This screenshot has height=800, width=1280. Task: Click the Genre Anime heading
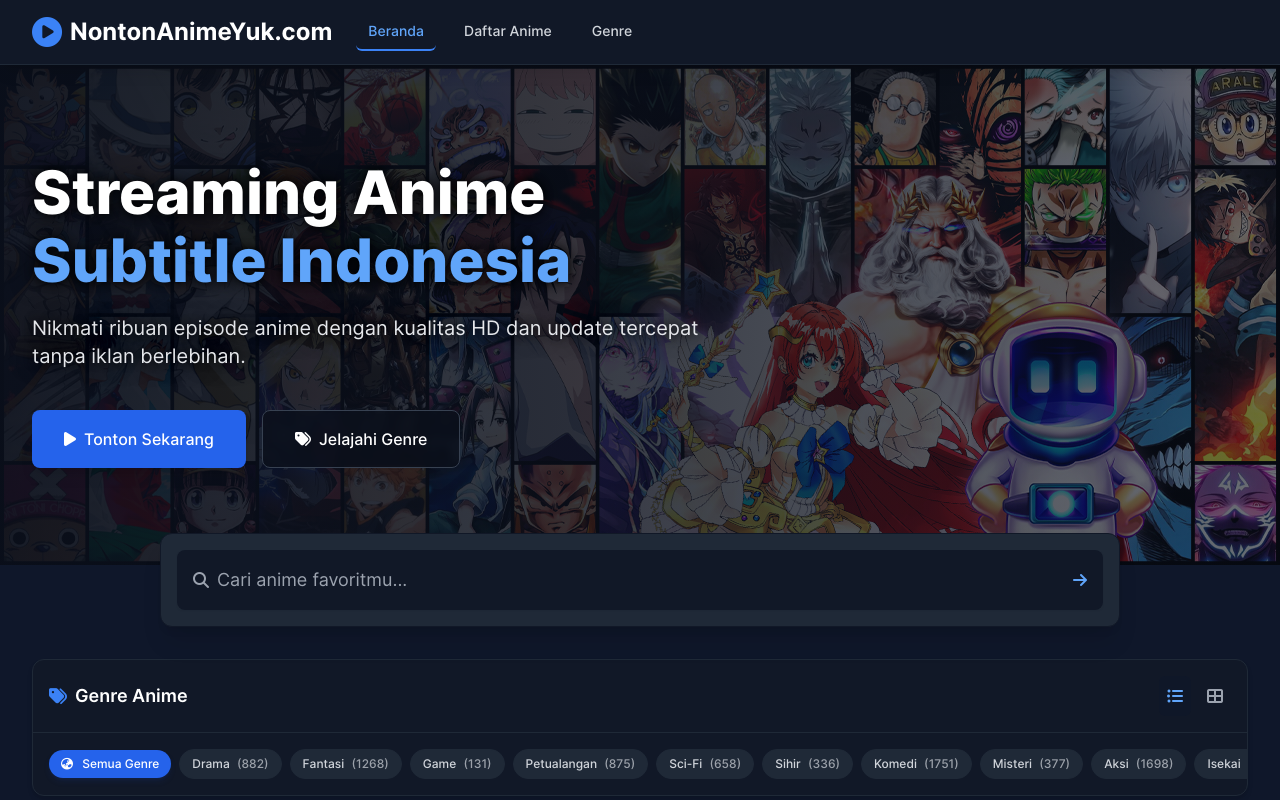[131, 696]
